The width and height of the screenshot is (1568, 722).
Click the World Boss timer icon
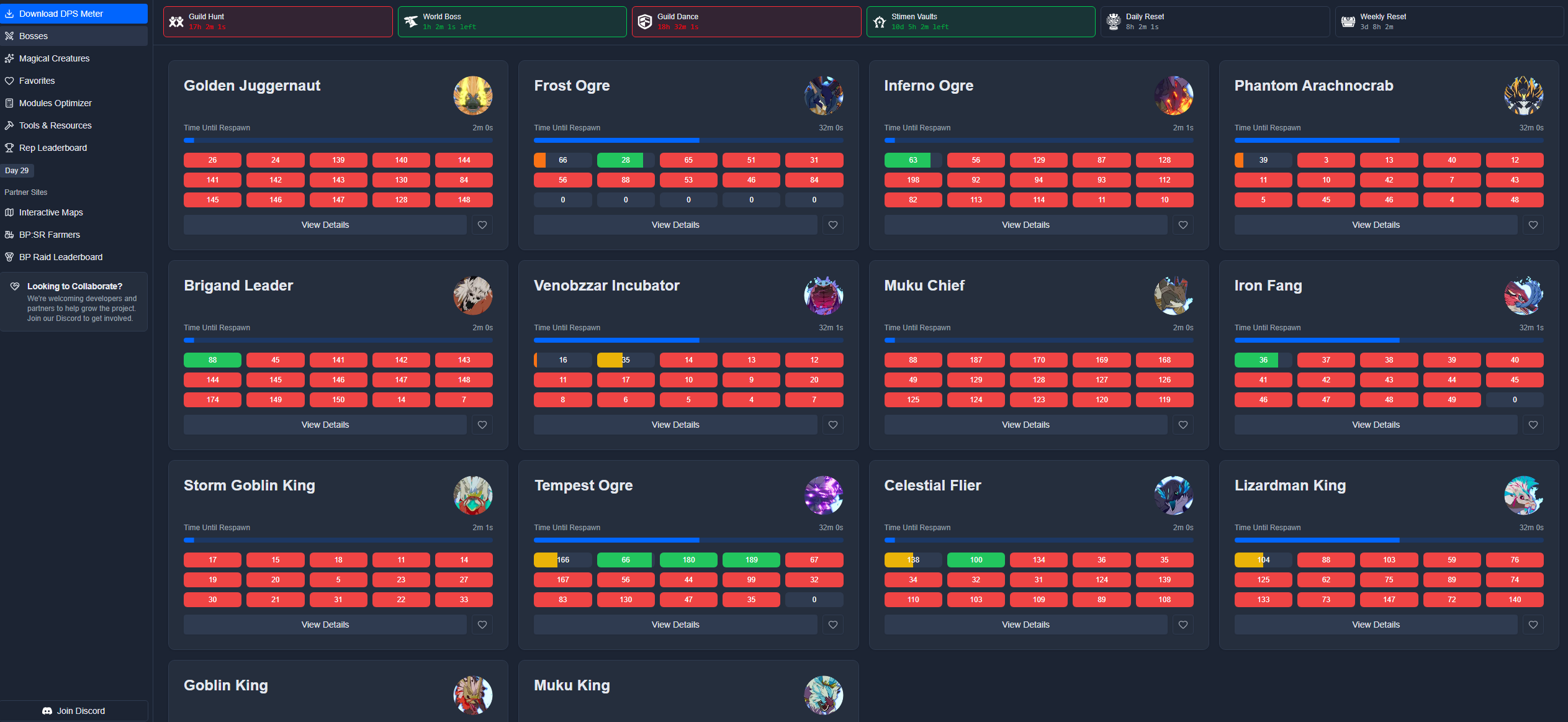point(410,22)
